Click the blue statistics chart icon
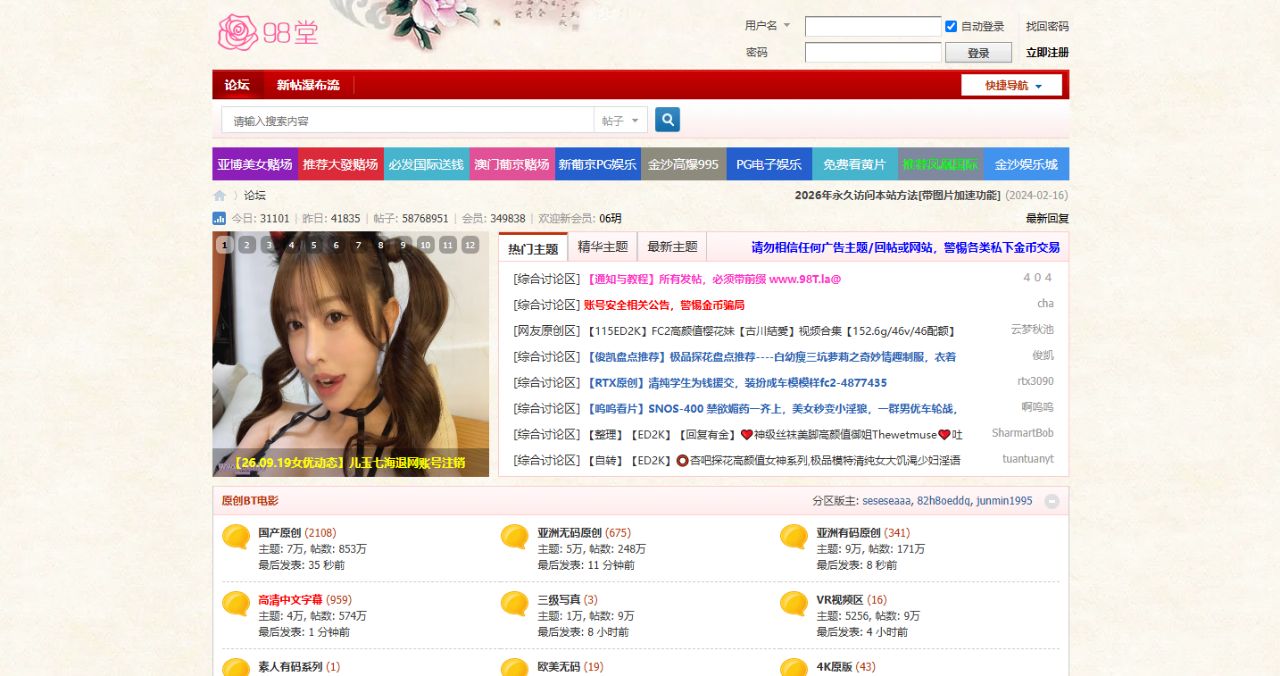 click(219, 218)
